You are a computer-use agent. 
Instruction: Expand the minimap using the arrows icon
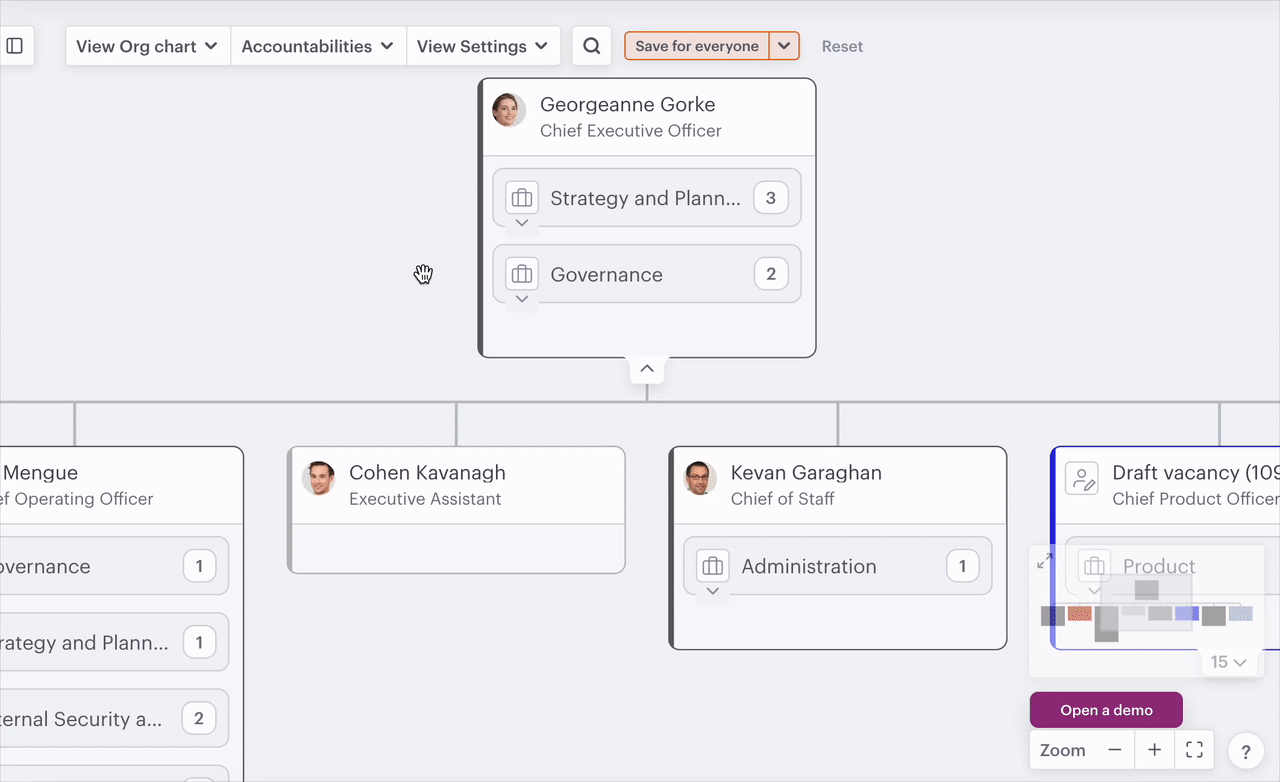tap(1045, 561)
